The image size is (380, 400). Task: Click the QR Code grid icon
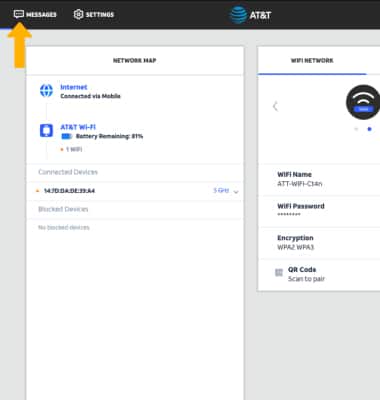click(x=279, y=273)
